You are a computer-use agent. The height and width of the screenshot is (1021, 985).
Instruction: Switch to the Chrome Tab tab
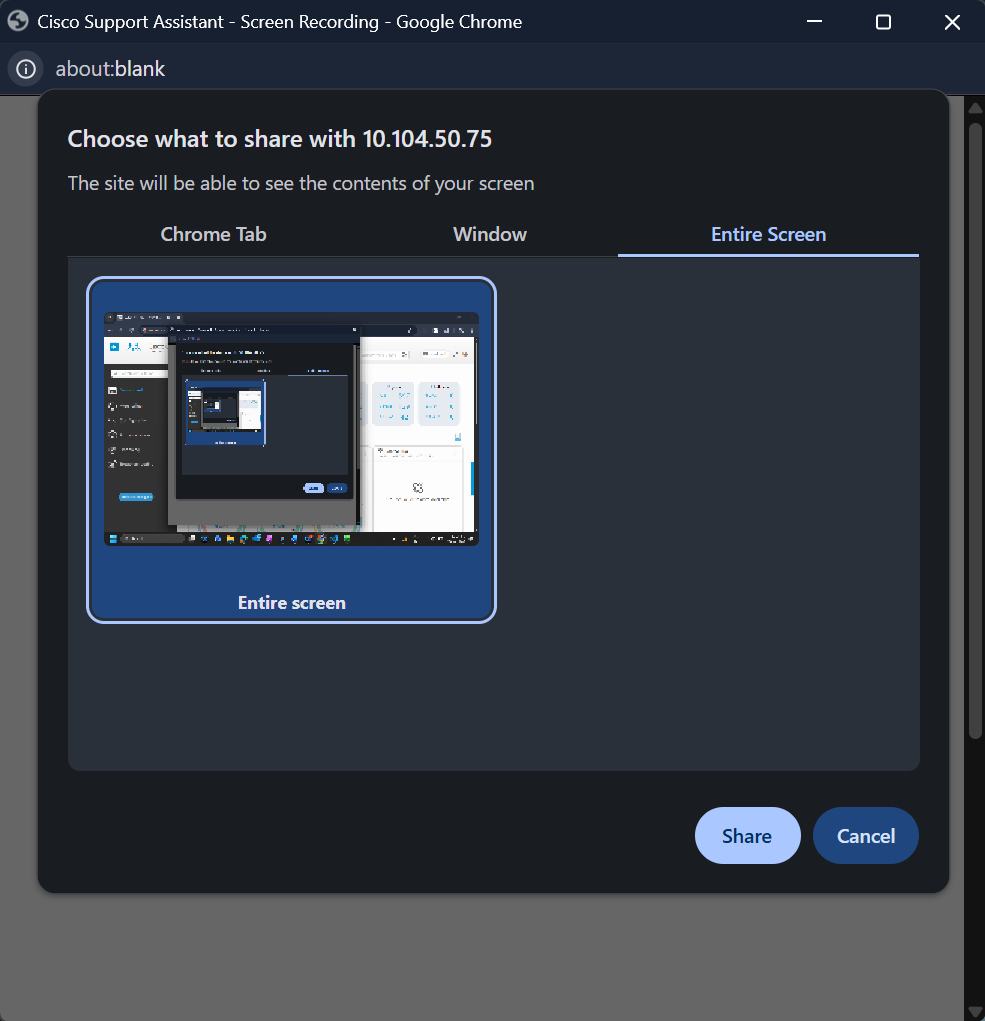click(213, 234)
